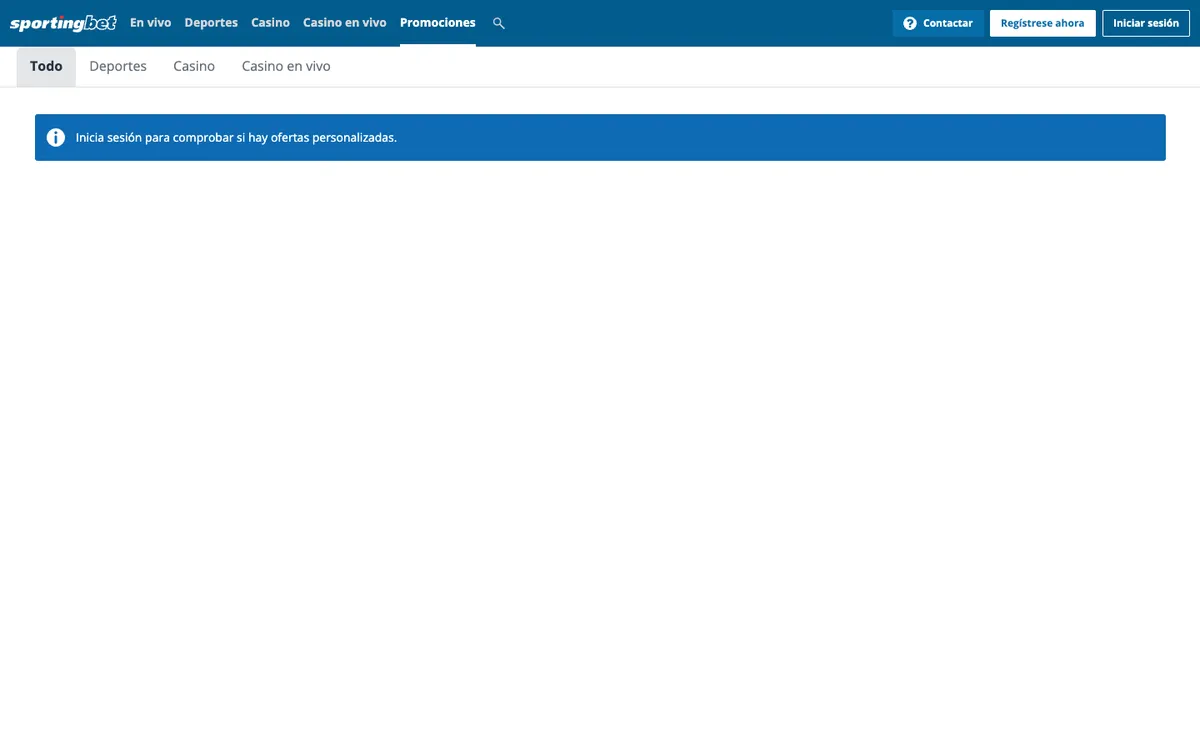Click the Iniciar sesión button
This screenshot has width=1200, height=750.
point(1146,23)
